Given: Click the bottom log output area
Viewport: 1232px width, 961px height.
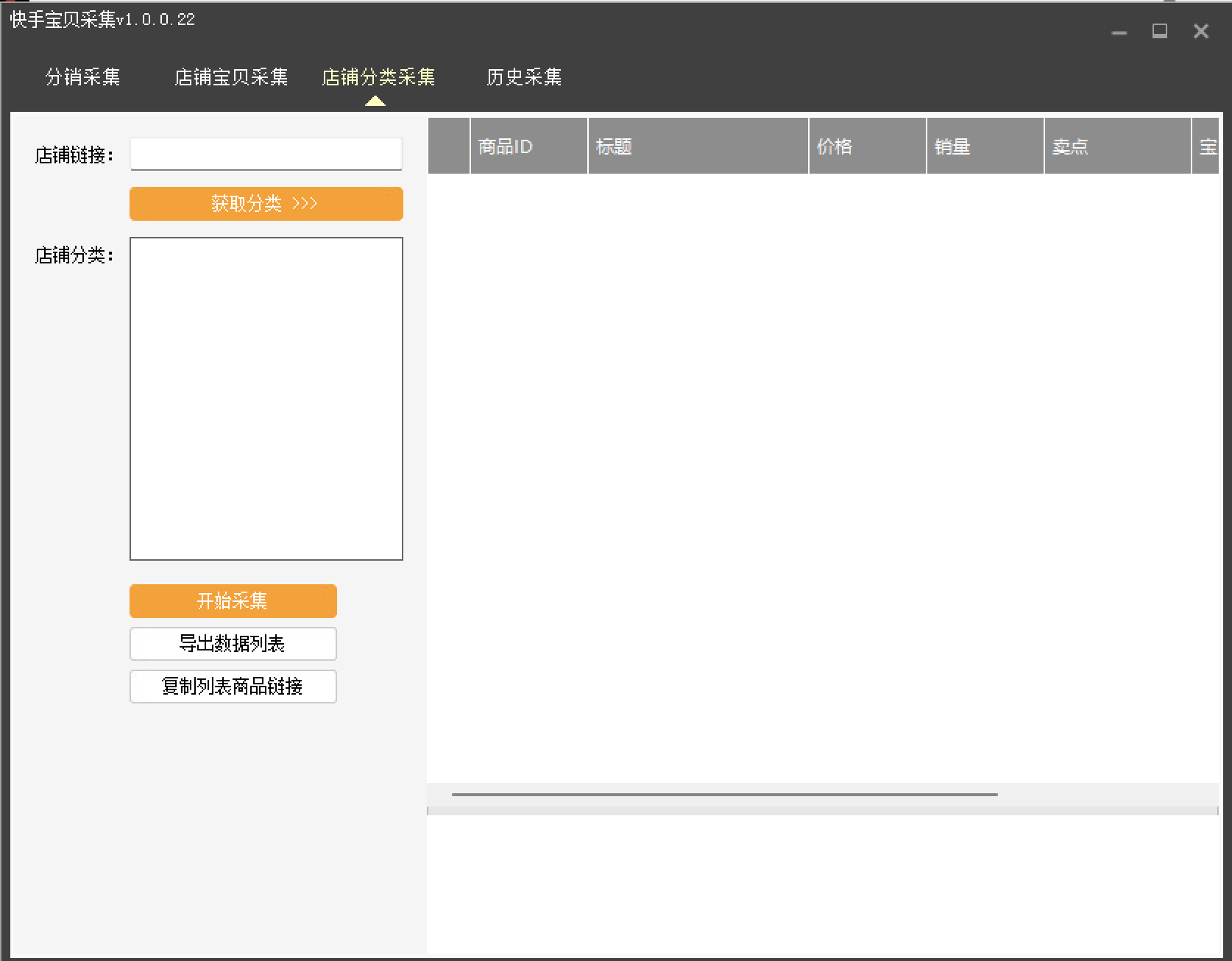Looking at the screenshot, I should coord(823,884).
